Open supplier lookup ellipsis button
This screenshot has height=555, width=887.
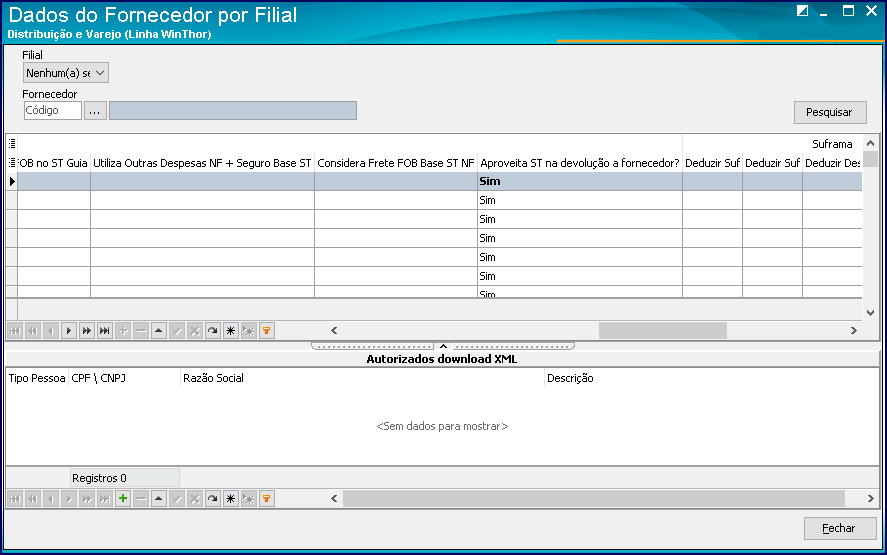point(95,111)
